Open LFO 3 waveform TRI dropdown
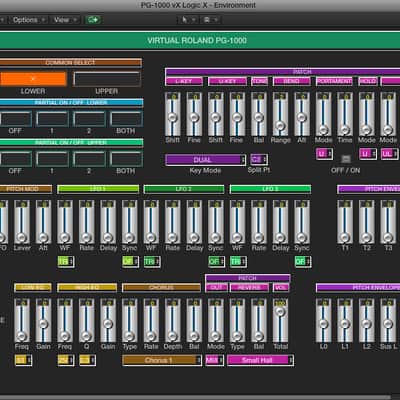Viewport: 400px width, 400px height. pos(238,261)
